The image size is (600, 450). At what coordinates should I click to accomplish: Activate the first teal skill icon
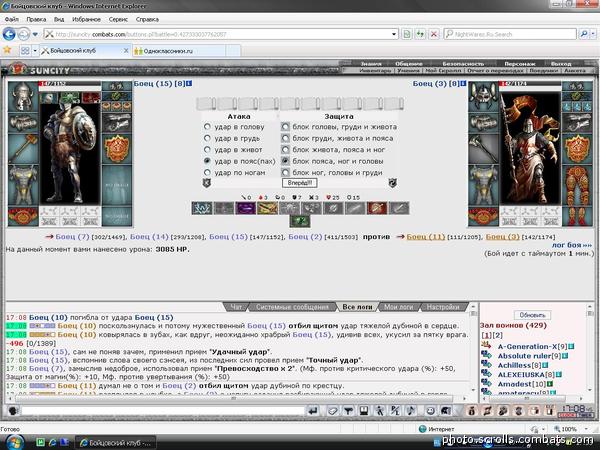[x=202, y=208]
